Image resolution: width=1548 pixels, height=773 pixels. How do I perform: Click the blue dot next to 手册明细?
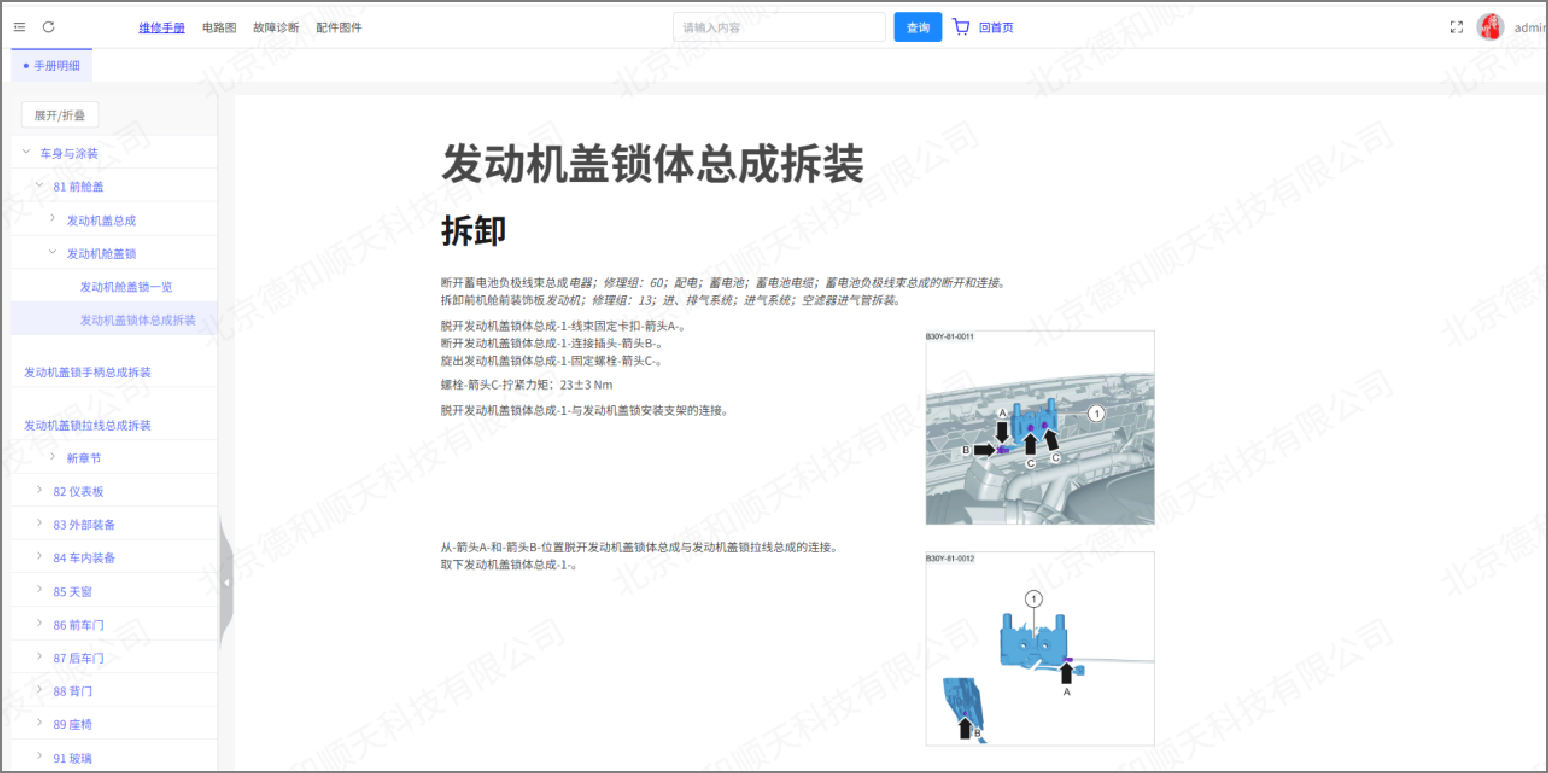click(x=24, y=64)
